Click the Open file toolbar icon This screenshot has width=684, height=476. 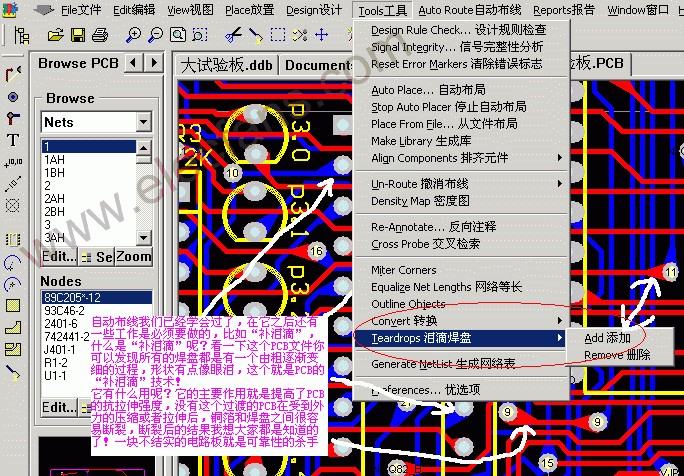[54, 35]
